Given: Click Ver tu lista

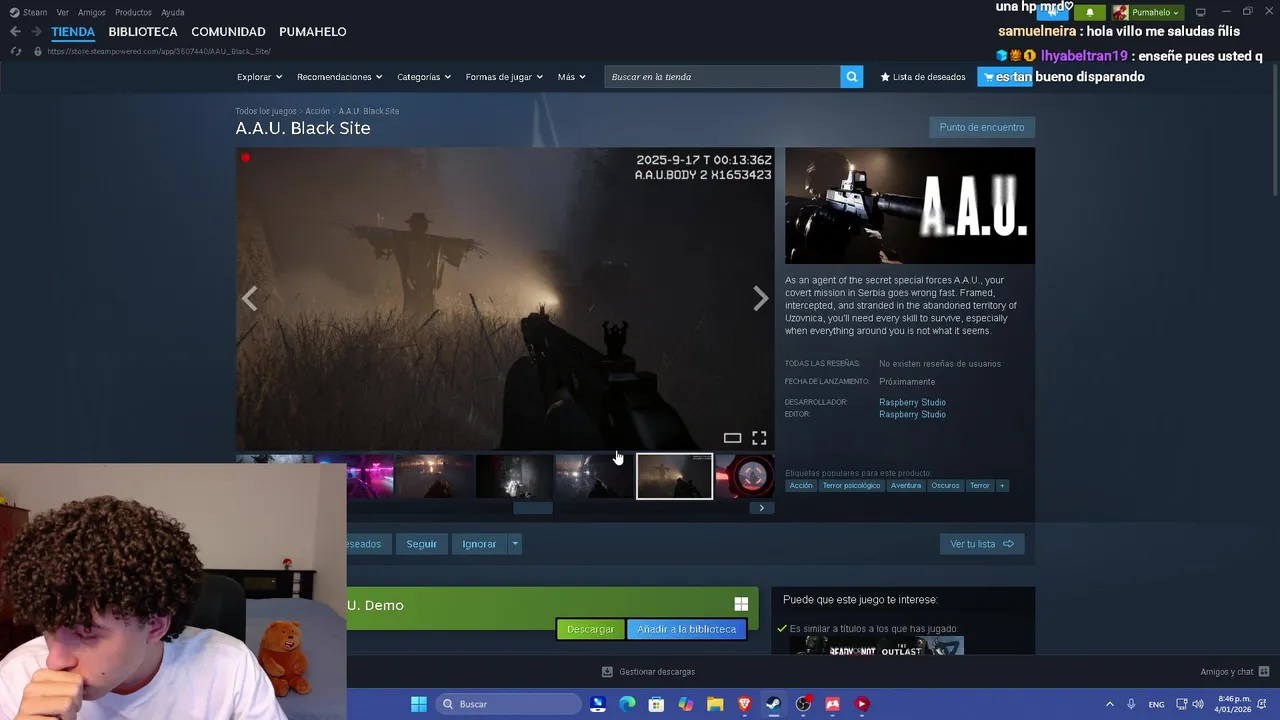Looking at the screenshot, I should (982, 544).
